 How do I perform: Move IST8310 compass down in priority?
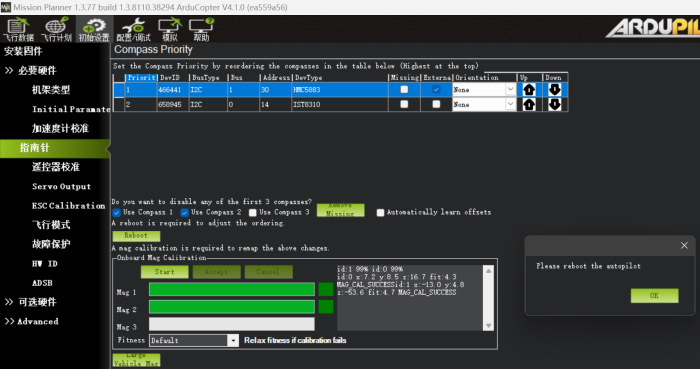pyautogui.click(x=554, y=104)
